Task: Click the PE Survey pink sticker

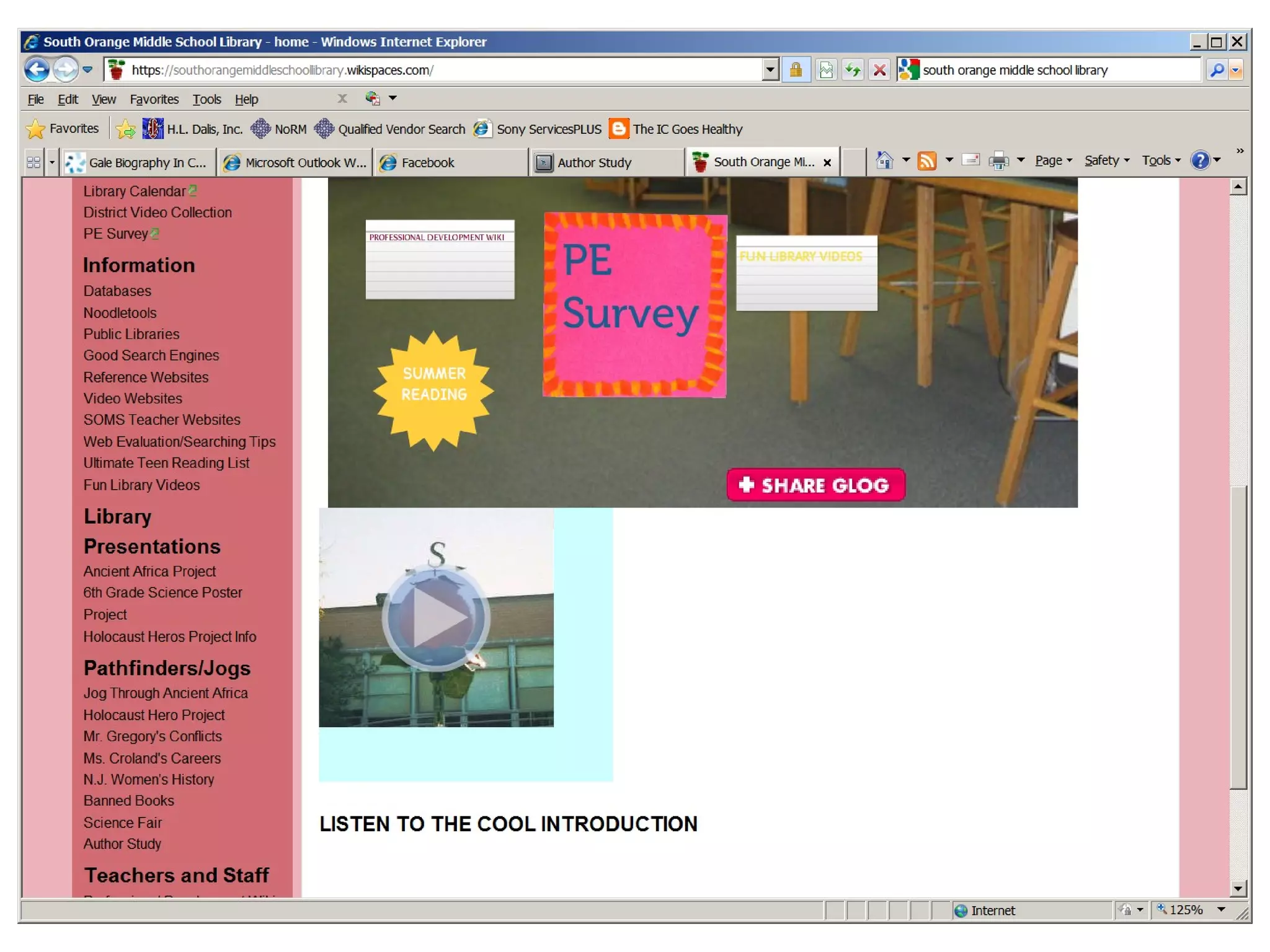Action: [x=634, y=305]
